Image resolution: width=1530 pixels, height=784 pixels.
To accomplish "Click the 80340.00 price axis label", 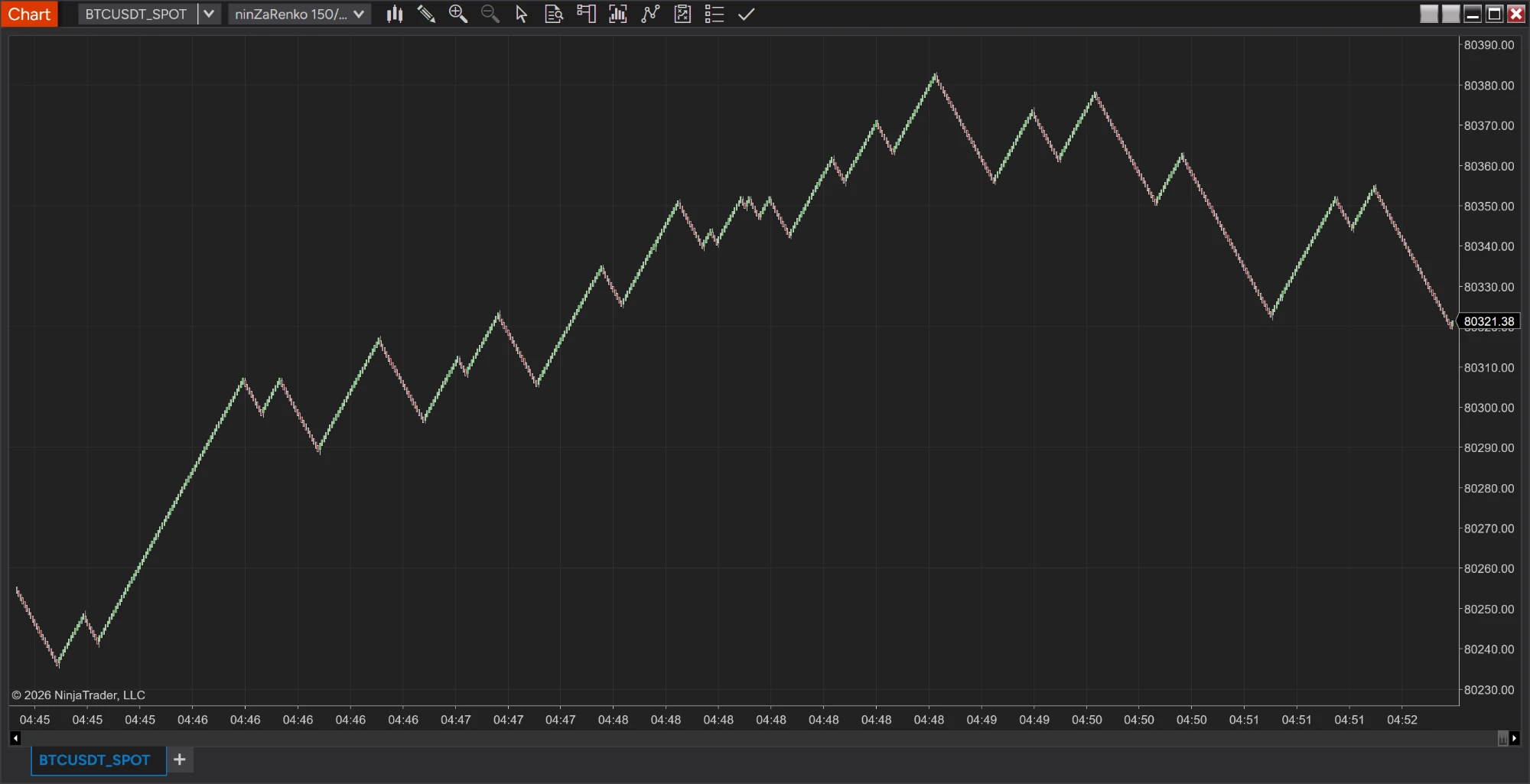I will (1489, 246).
